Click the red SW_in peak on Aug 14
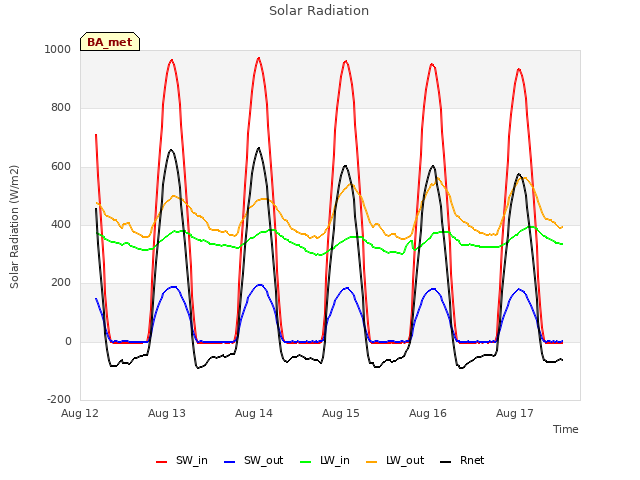 (x=258, y=58)
